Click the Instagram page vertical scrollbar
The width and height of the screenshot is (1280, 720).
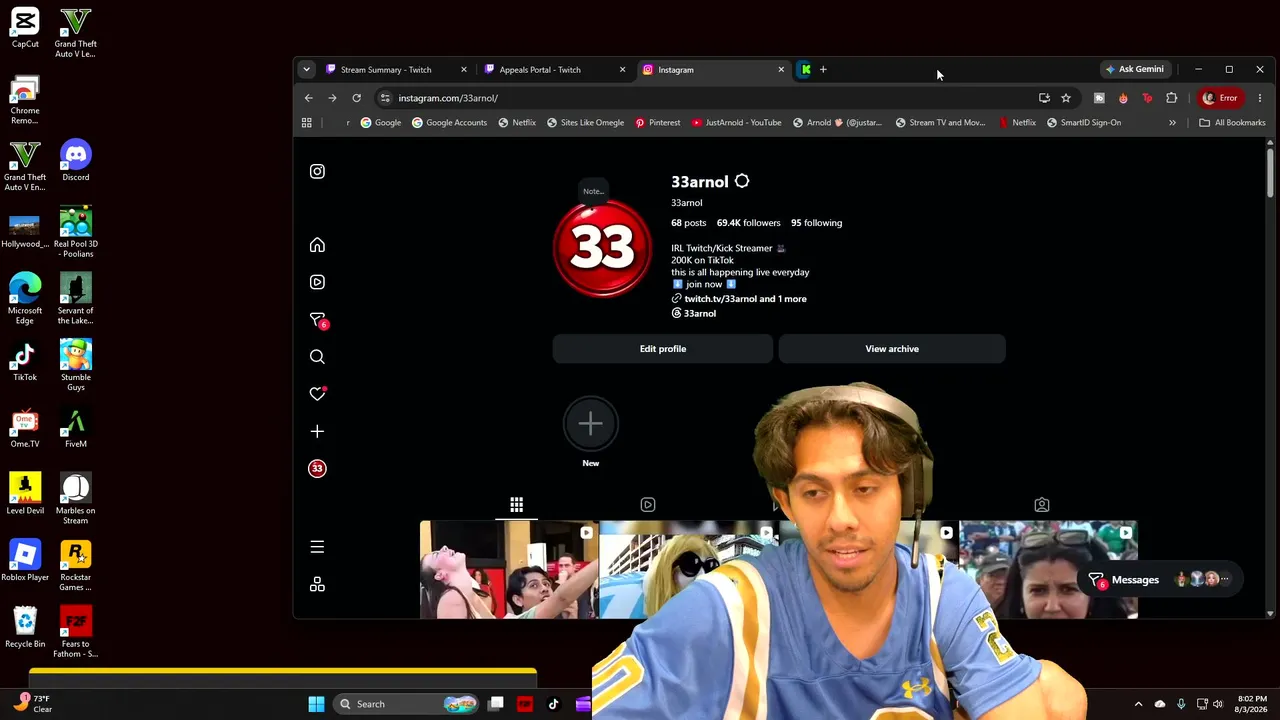tap(1270, 173)
